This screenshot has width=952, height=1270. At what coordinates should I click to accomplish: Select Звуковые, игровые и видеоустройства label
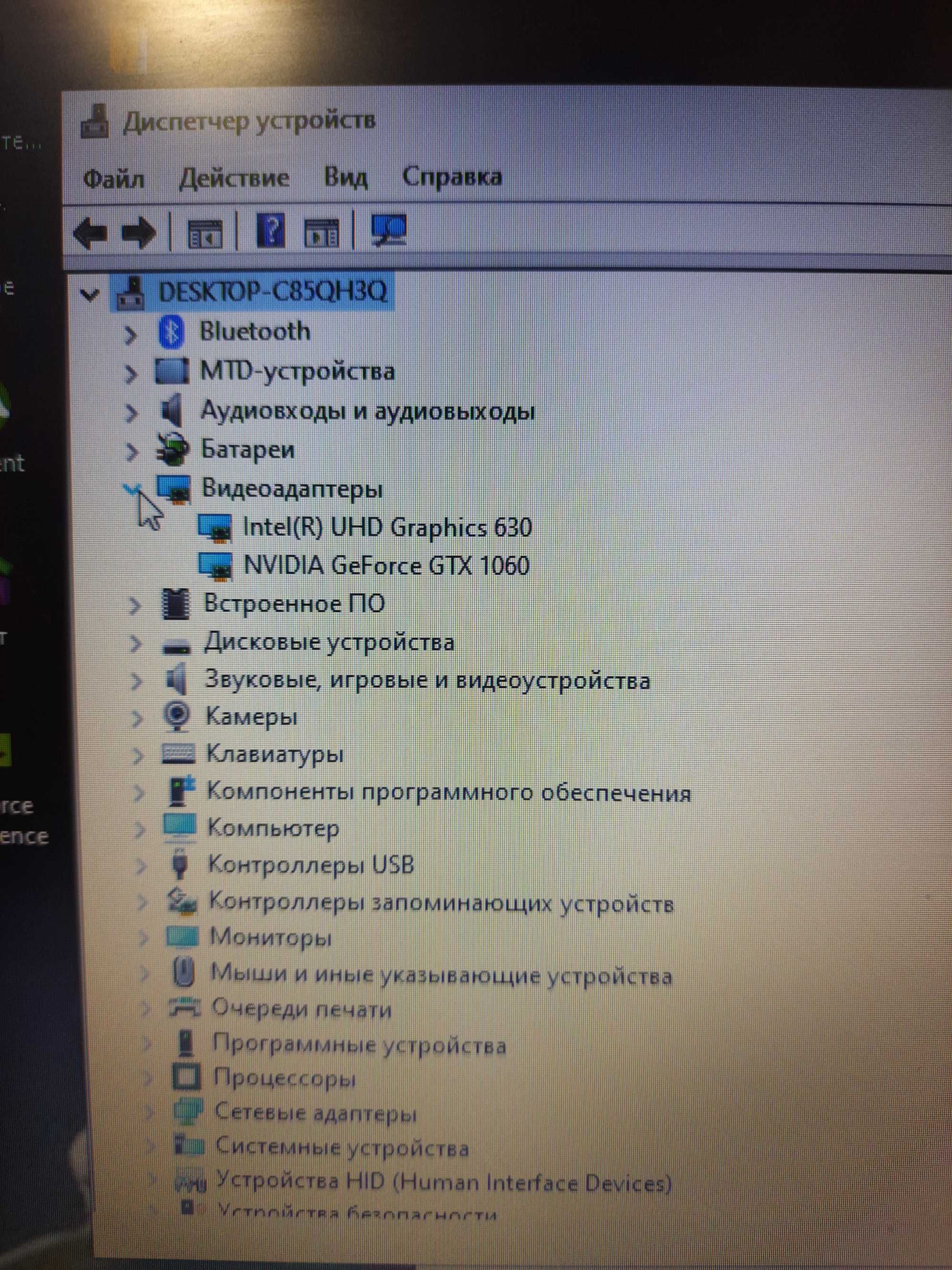[427, 680]
